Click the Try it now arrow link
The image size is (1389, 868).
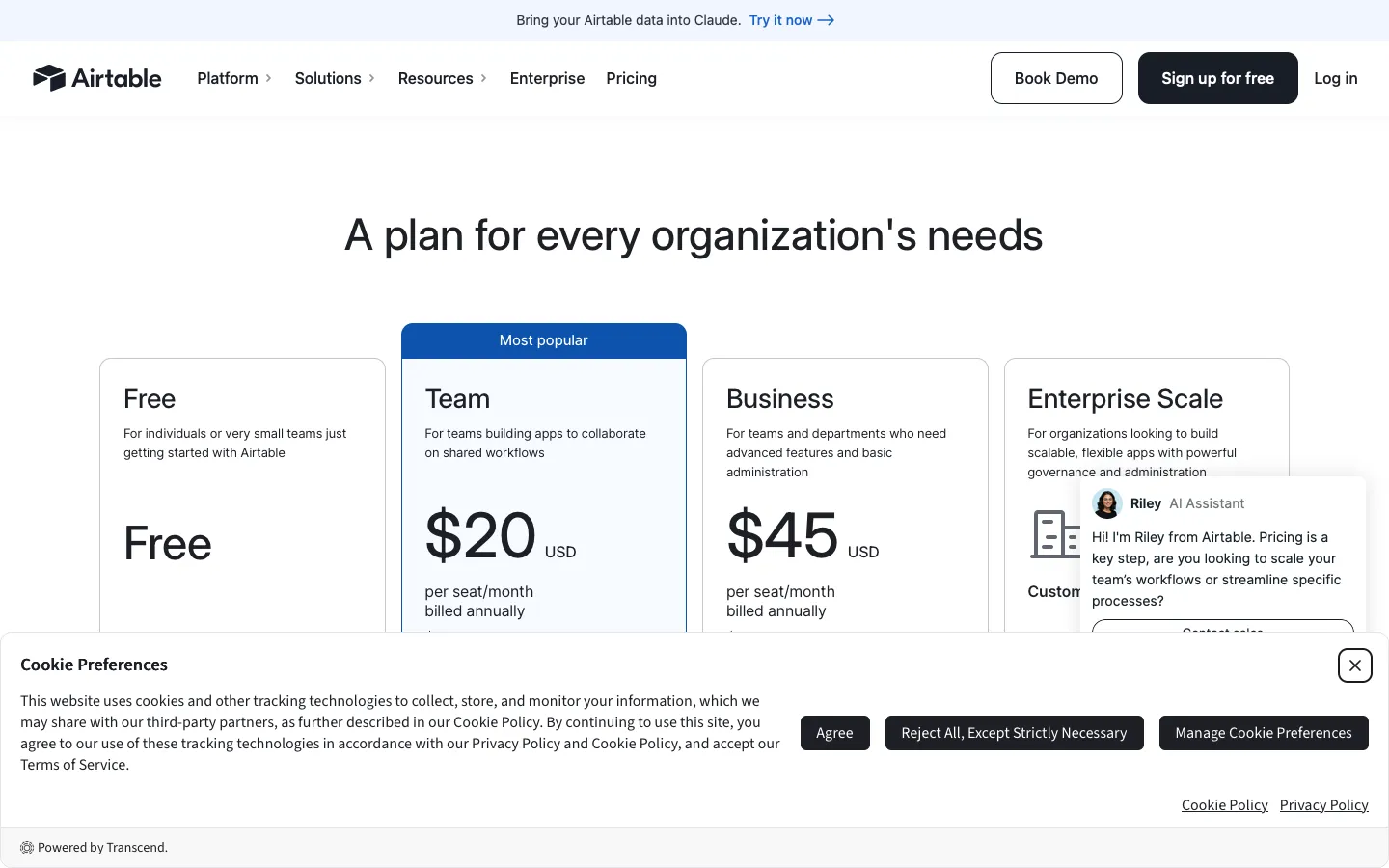pyautogui.click(x=791, y=20)
